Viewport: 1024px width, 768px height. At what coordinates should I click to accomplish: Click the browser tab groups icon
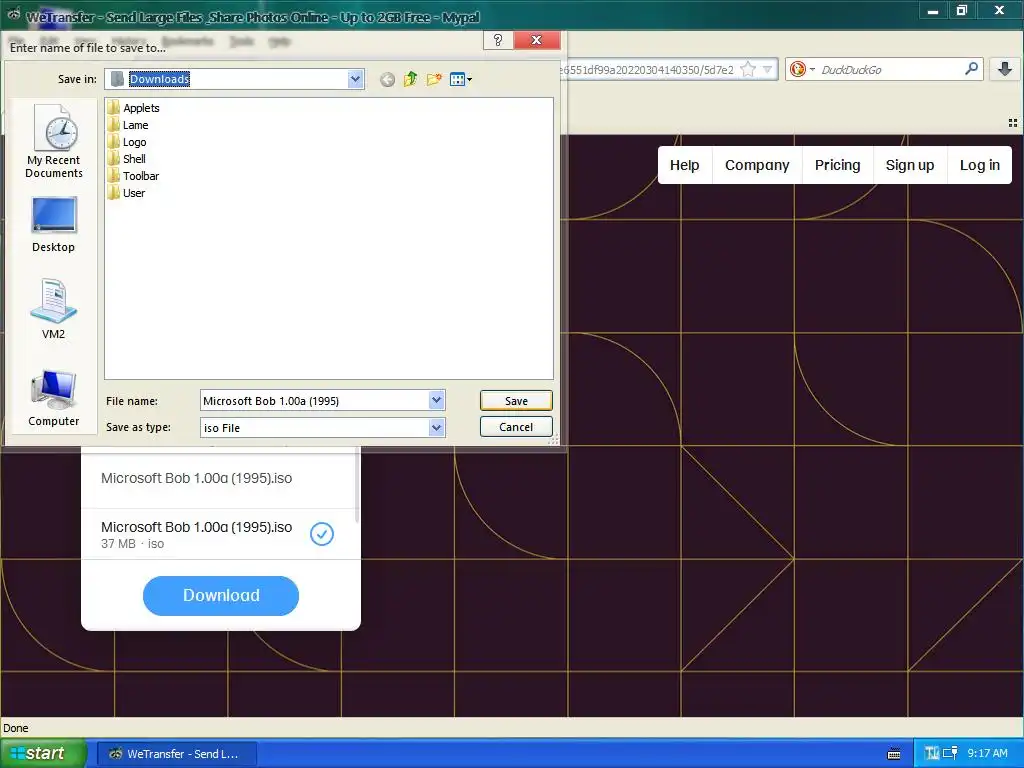1013,123
